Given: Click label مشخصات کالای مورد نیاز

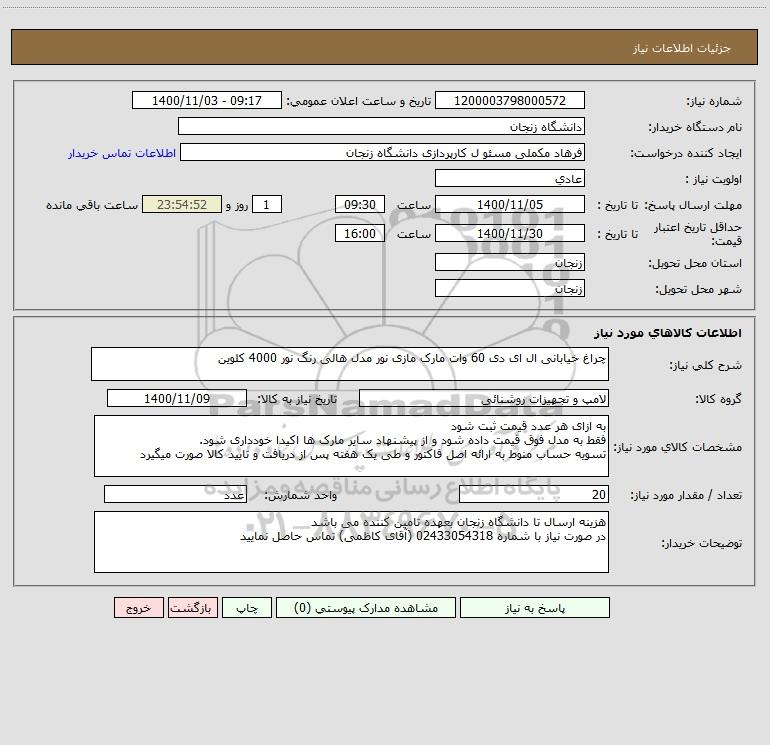Looking at the screenshot, I should point(678,447).
